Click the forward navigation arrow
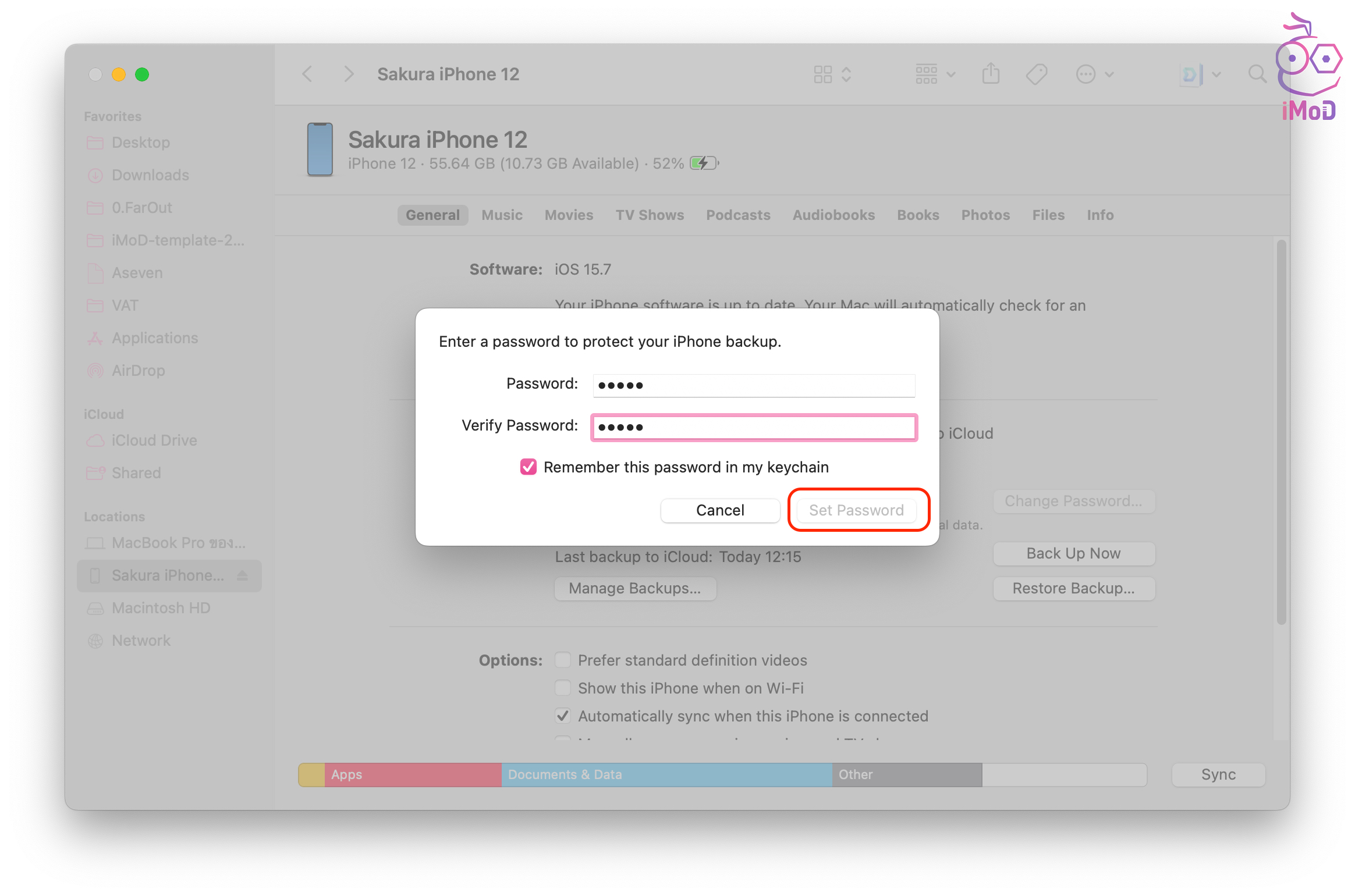 click(x=348, y=74)
